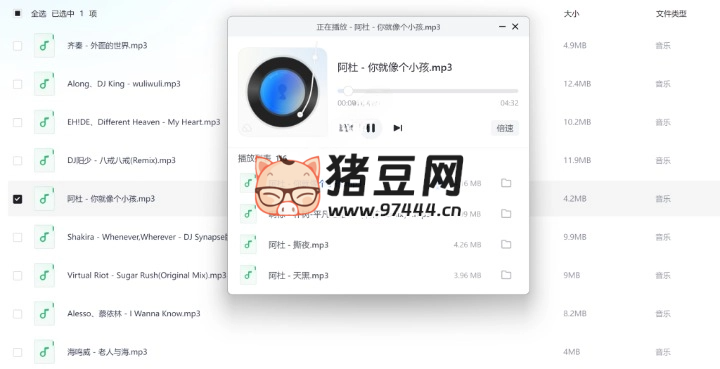Play 阿杜 - 天黑.mp3 from the playlist

298,275
